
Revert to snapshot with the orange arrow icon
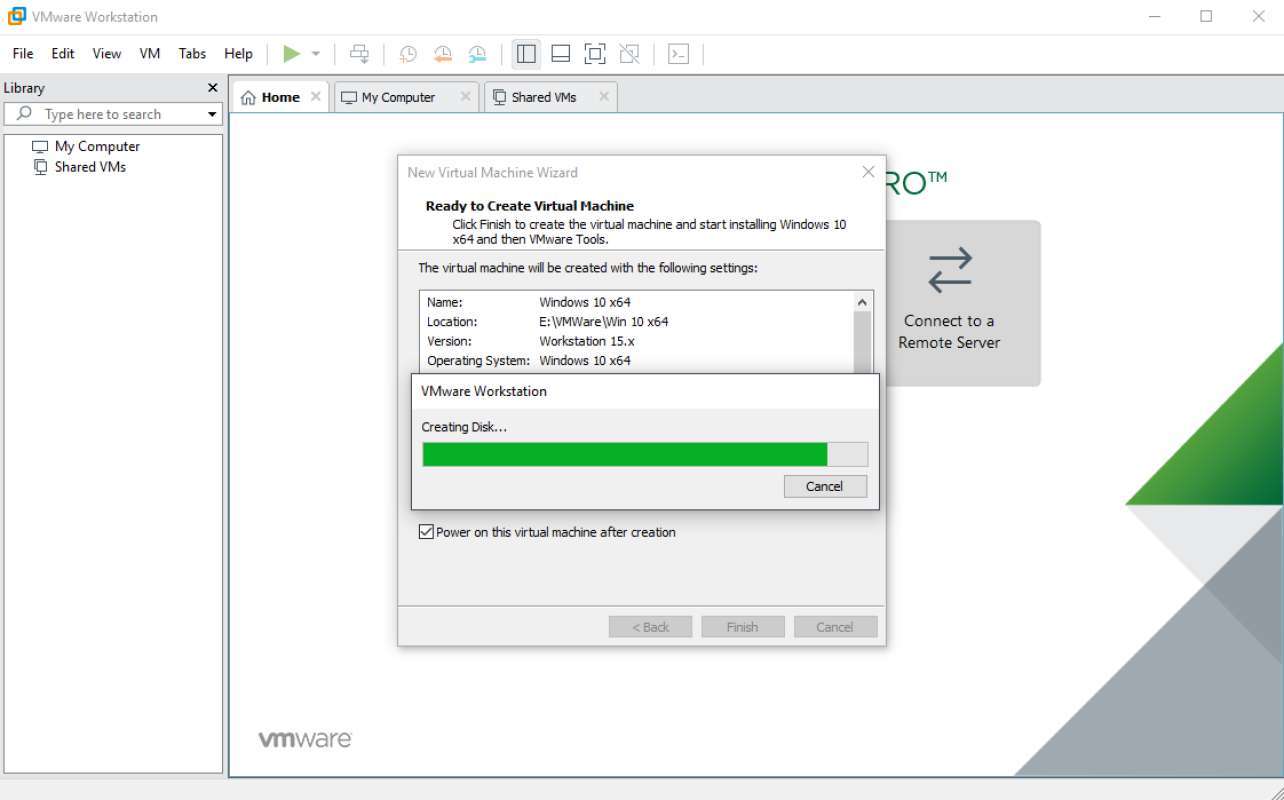pyautogui.click(x=443, y=53)
